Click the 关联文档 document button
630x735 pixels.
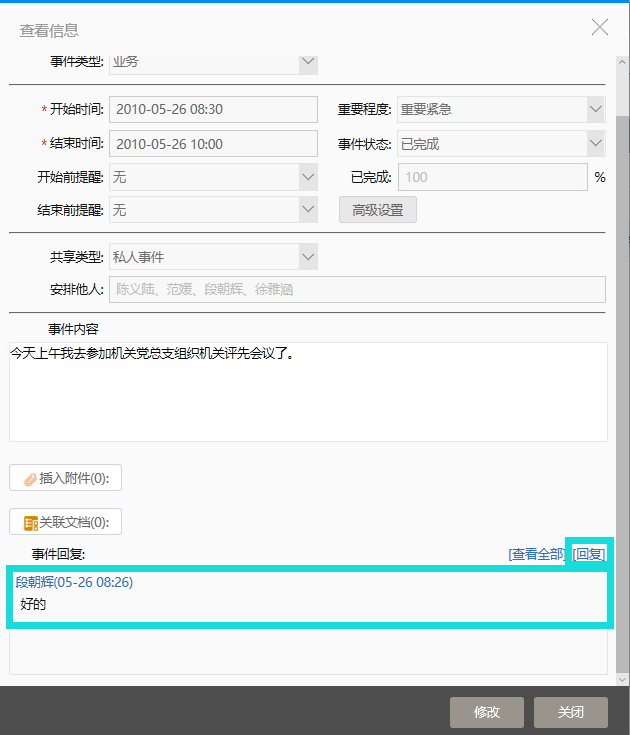66,522
